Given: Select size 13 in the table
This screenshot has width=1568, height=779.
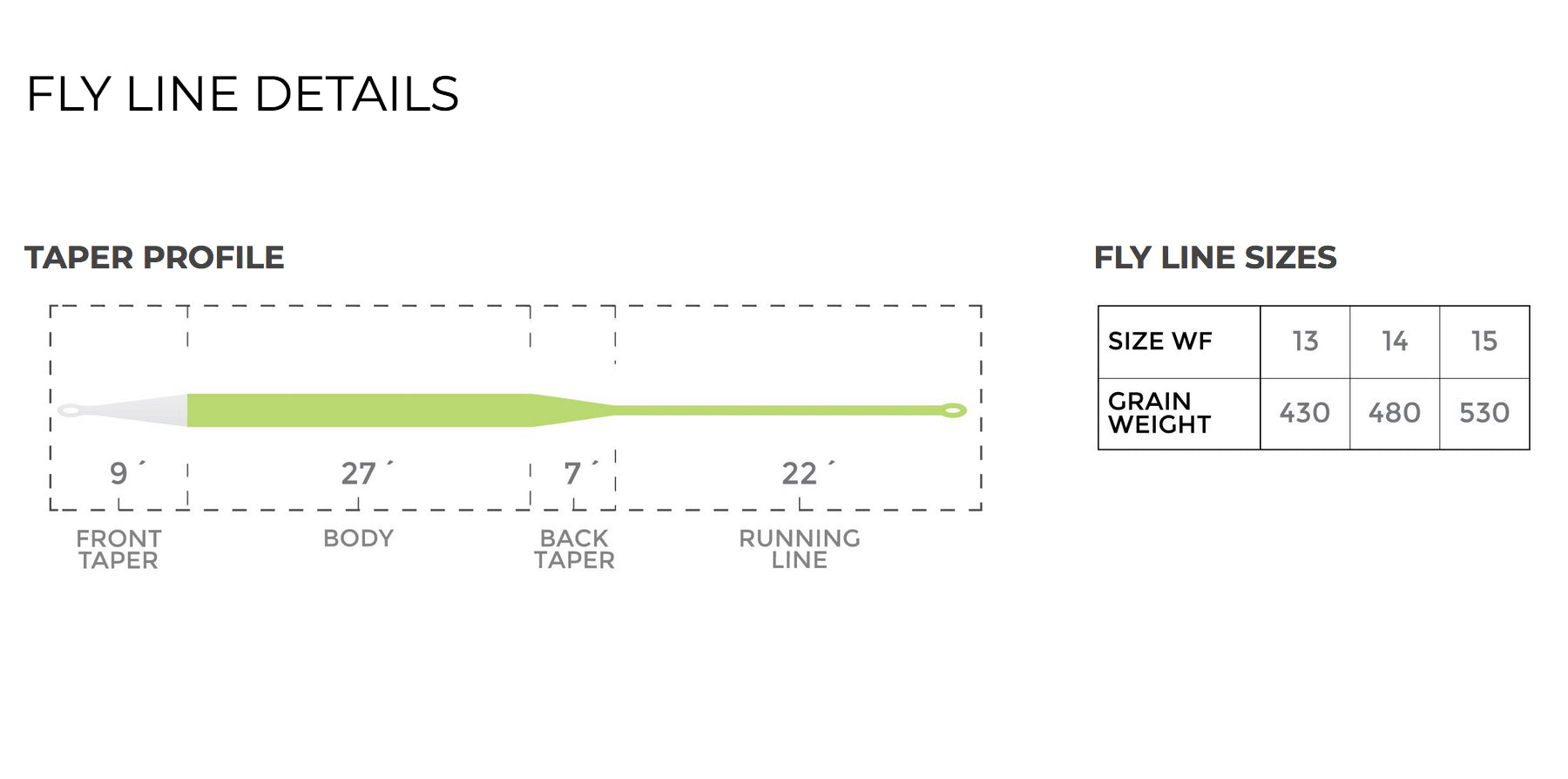Looking at the screenshot, I should click(x=1305, y=342).
